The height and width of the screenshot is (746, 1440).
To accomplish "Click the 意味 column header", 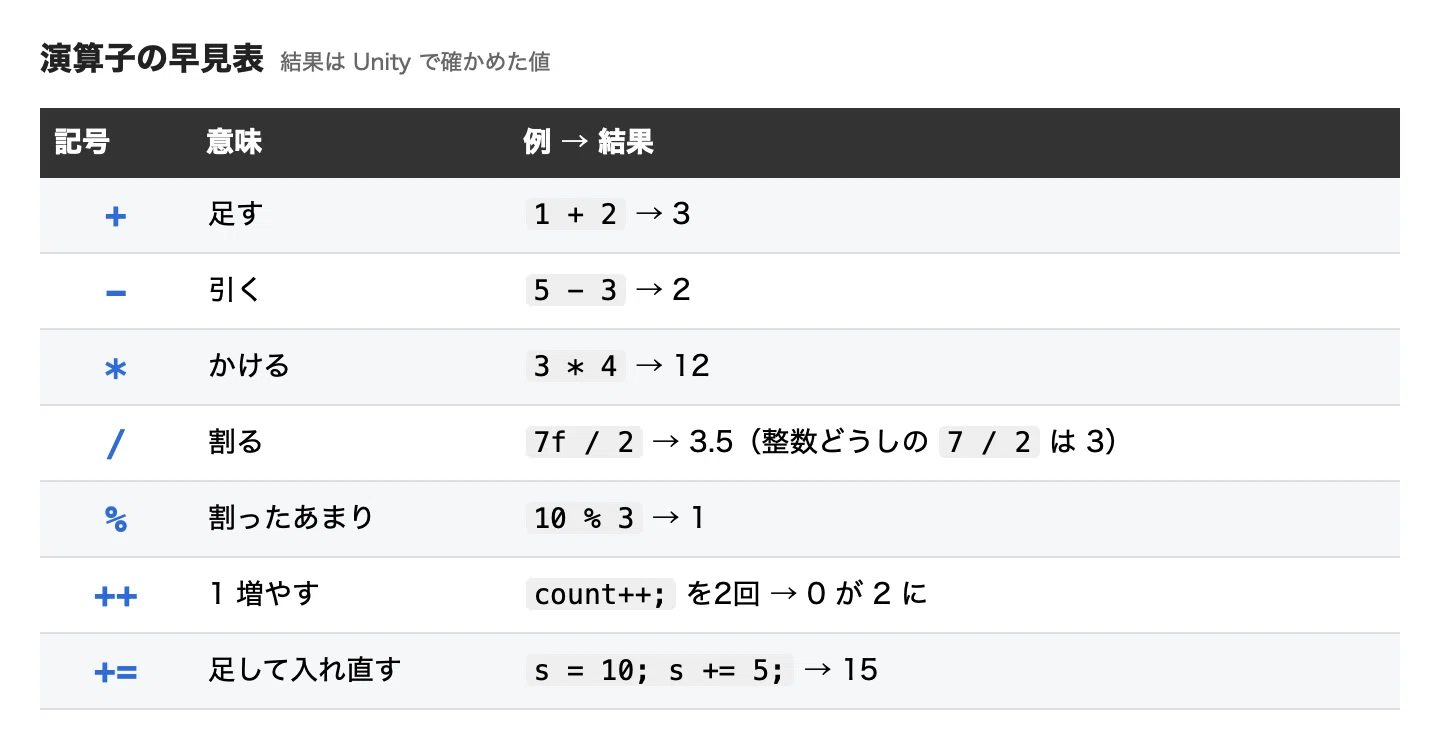I will coord(235,142).
